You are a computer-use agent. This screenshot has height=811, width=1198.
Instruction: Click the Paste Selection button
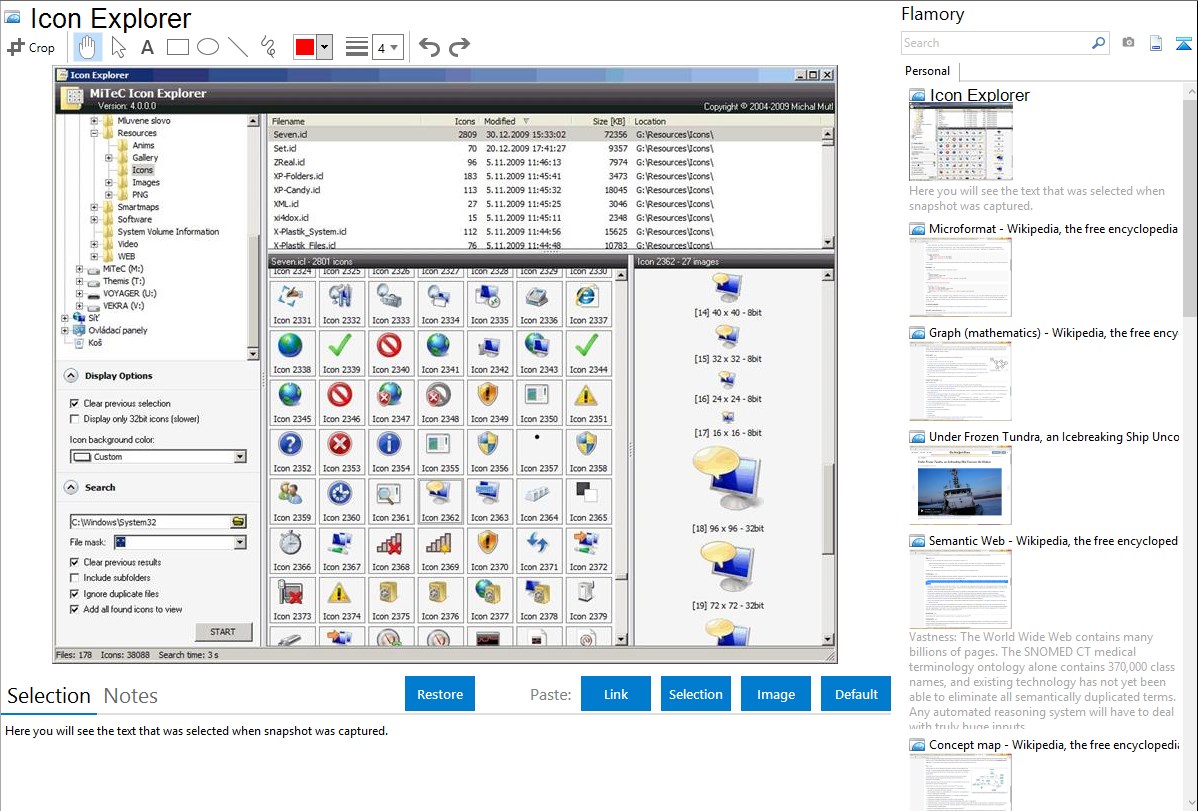click(695, 694)
